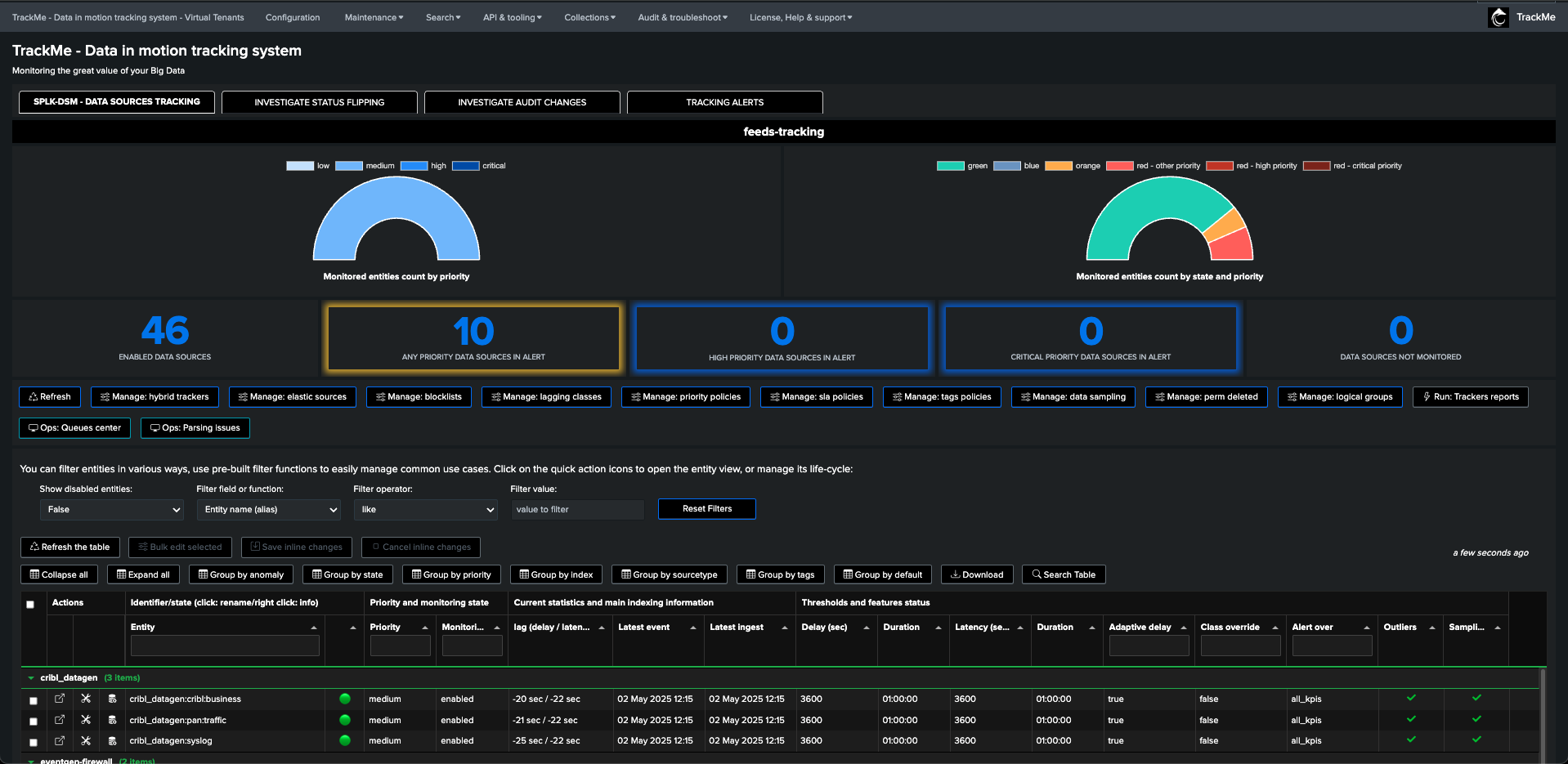
Task: Open the Show disabled entities dropdown
Action: pos(112,510)
